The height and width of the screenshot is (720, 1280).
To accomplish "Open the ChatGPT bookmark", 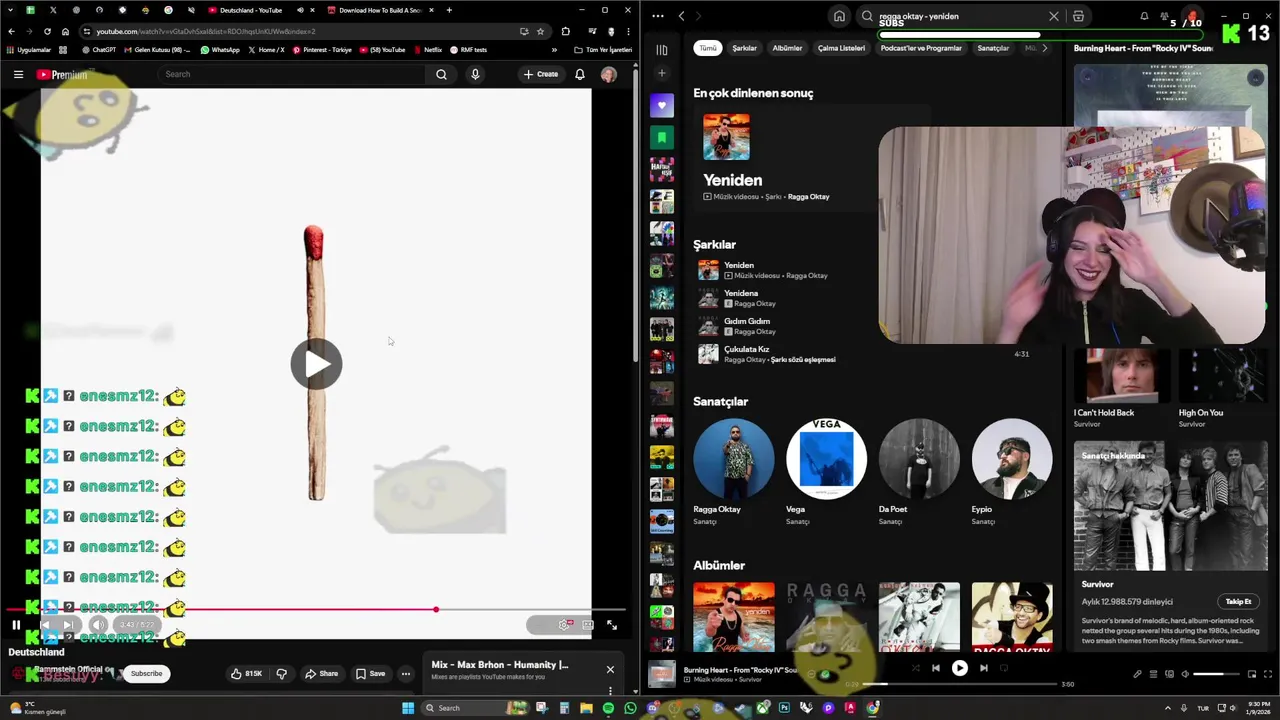I will tap(99, 50).
